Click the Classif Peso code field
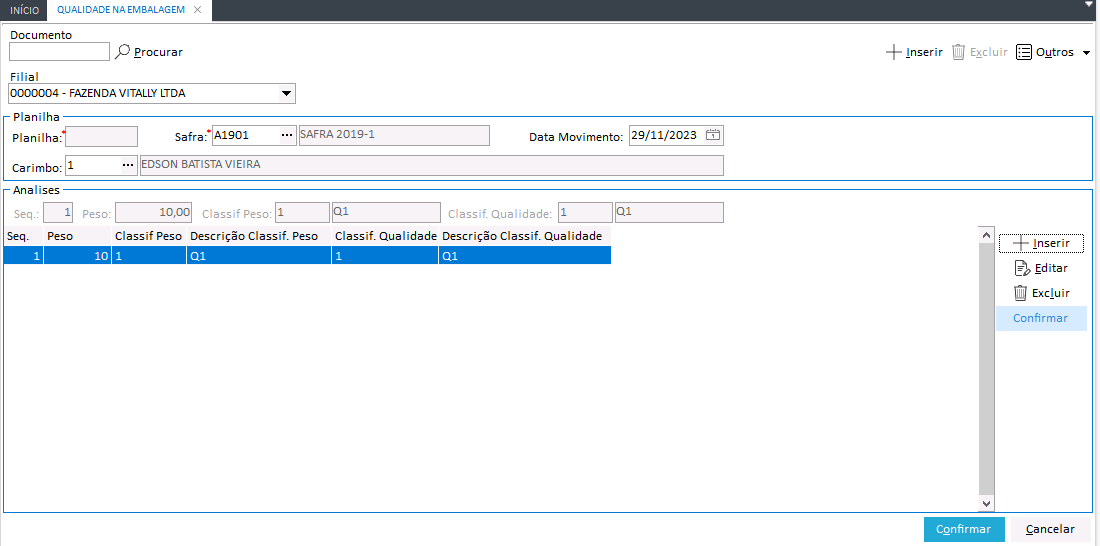 (302, 212)
